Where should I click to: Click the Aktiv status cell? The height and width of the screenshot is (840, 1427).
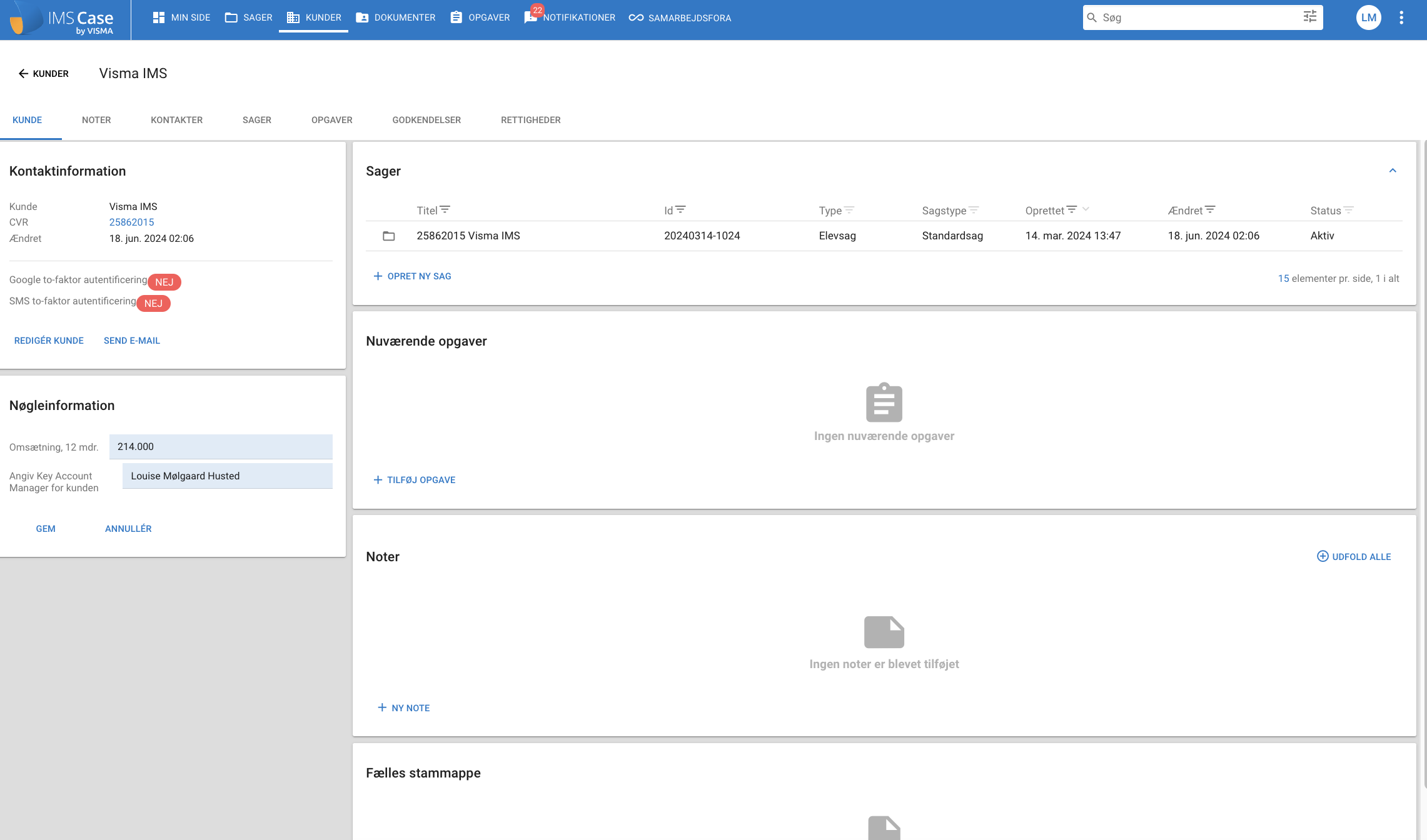1322,236
